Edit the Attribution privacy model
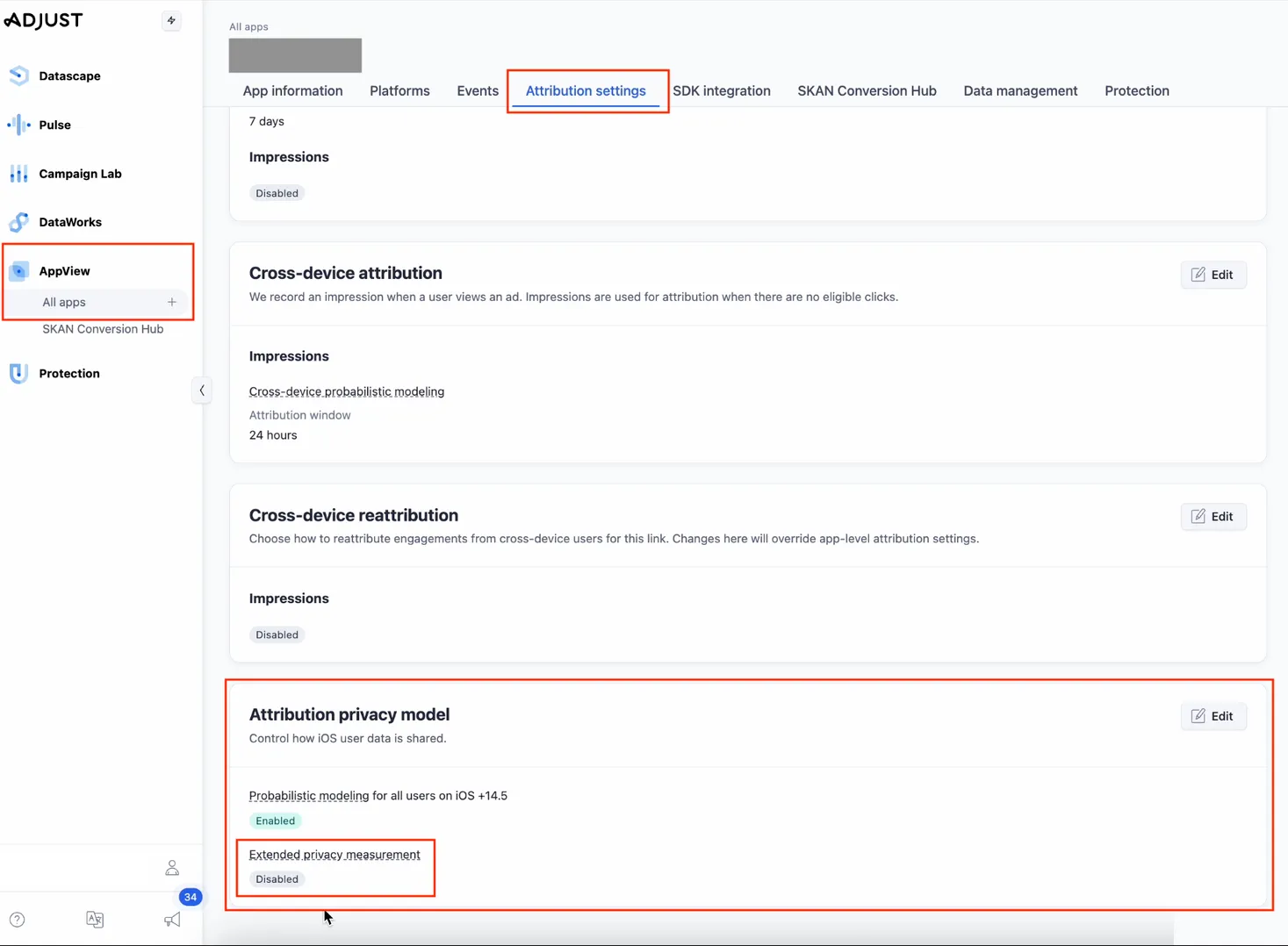Image resolution: width=1288 pixels, height=946 pixels. pos(1213,716)
